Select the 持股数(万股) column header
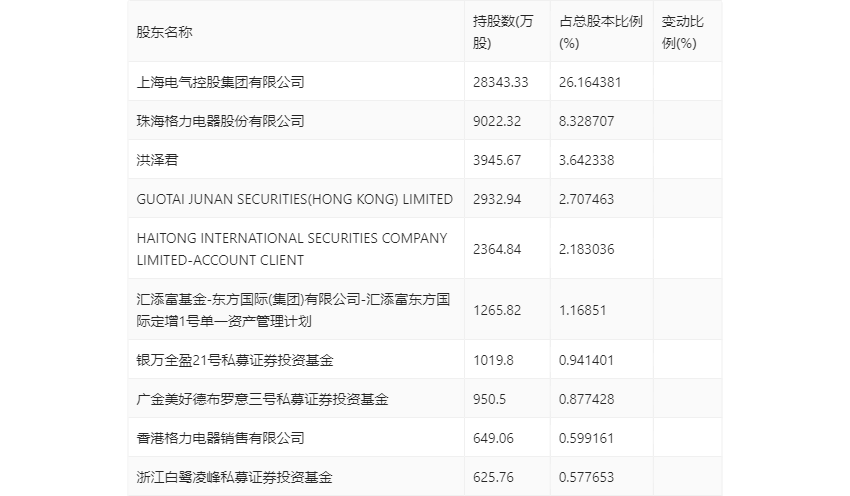This screenshot has height=496, width=850. (503, 33)
